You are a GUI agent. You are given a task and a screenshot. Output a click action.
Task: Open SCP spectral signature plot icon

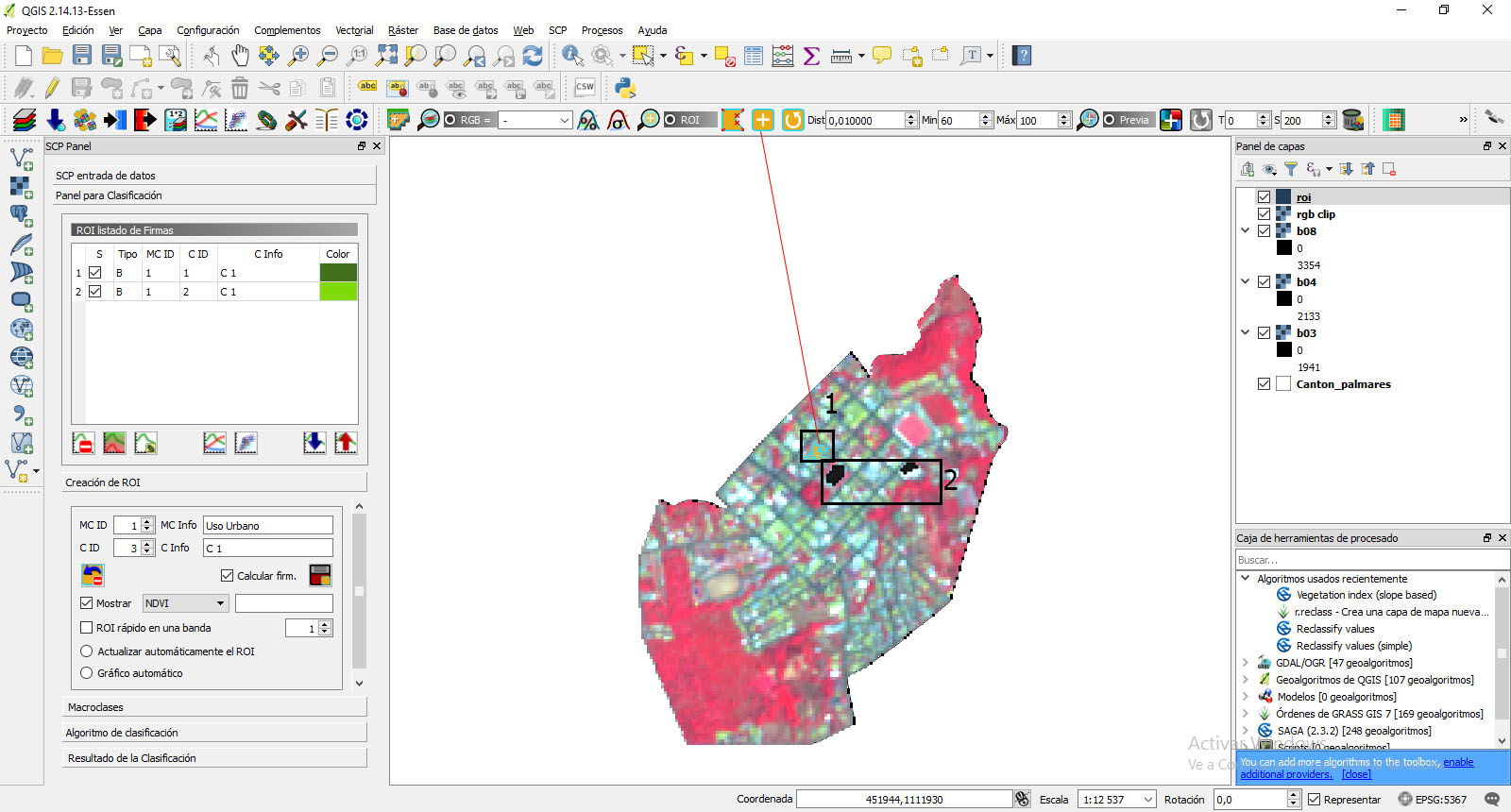click(x=206, y=120)
